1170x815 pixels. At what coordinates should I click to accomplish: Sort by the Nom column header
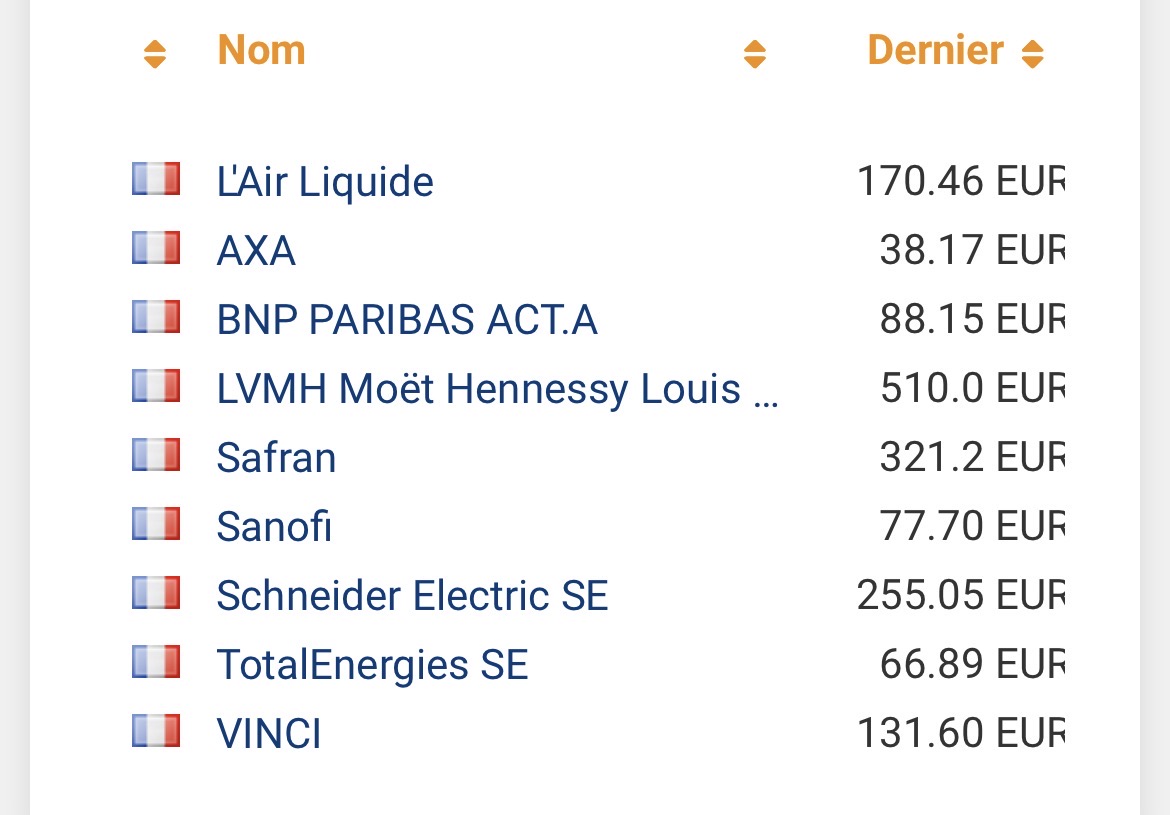[261, 50]
